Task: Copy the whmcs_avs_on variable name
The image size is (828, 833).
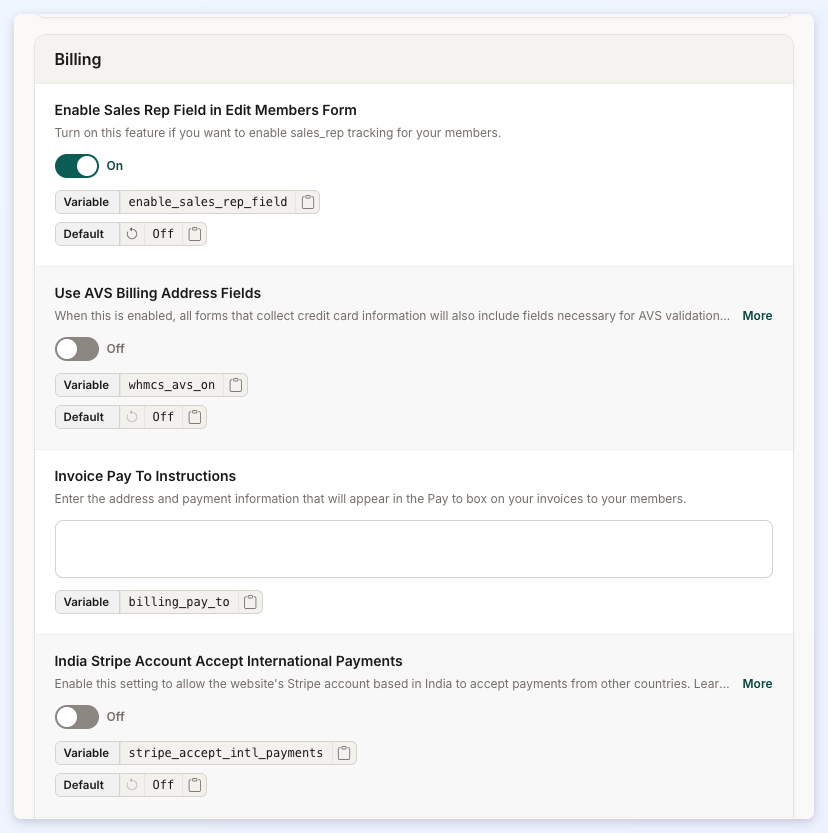Action: 236,385
